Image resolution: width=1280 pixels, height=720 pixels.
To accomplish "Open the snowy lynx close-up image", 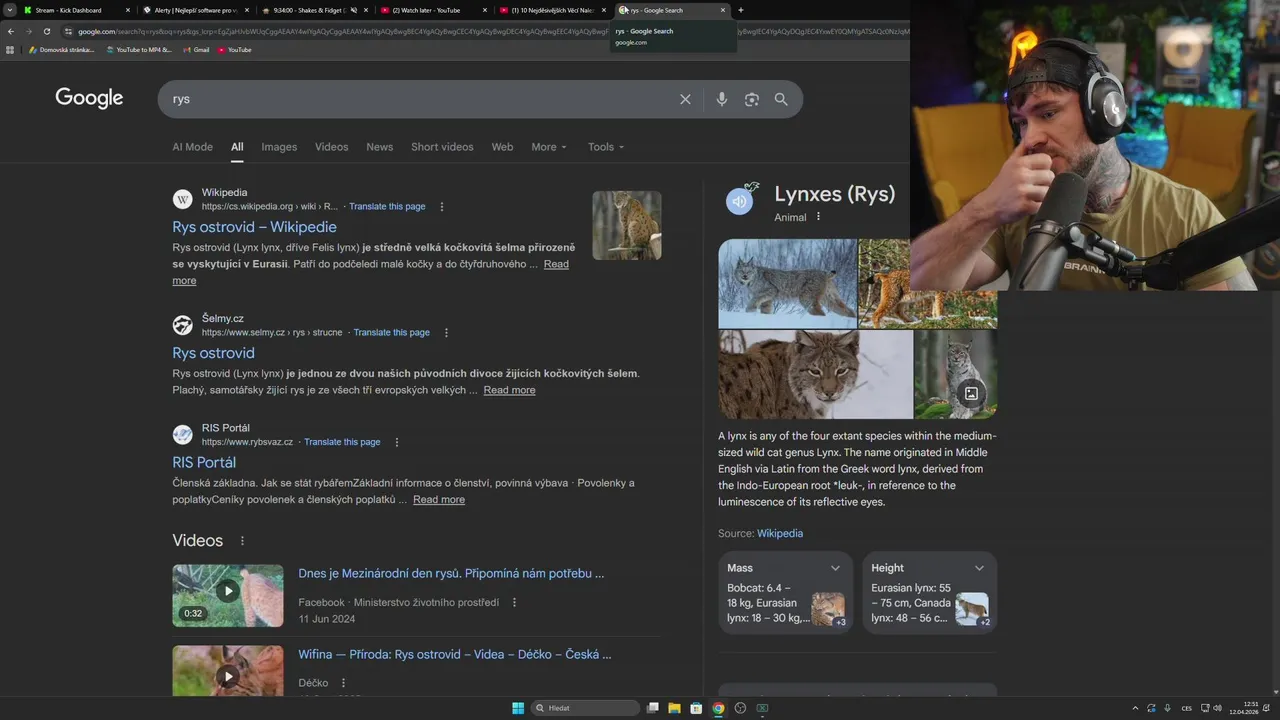I will (x=815, y=375).
